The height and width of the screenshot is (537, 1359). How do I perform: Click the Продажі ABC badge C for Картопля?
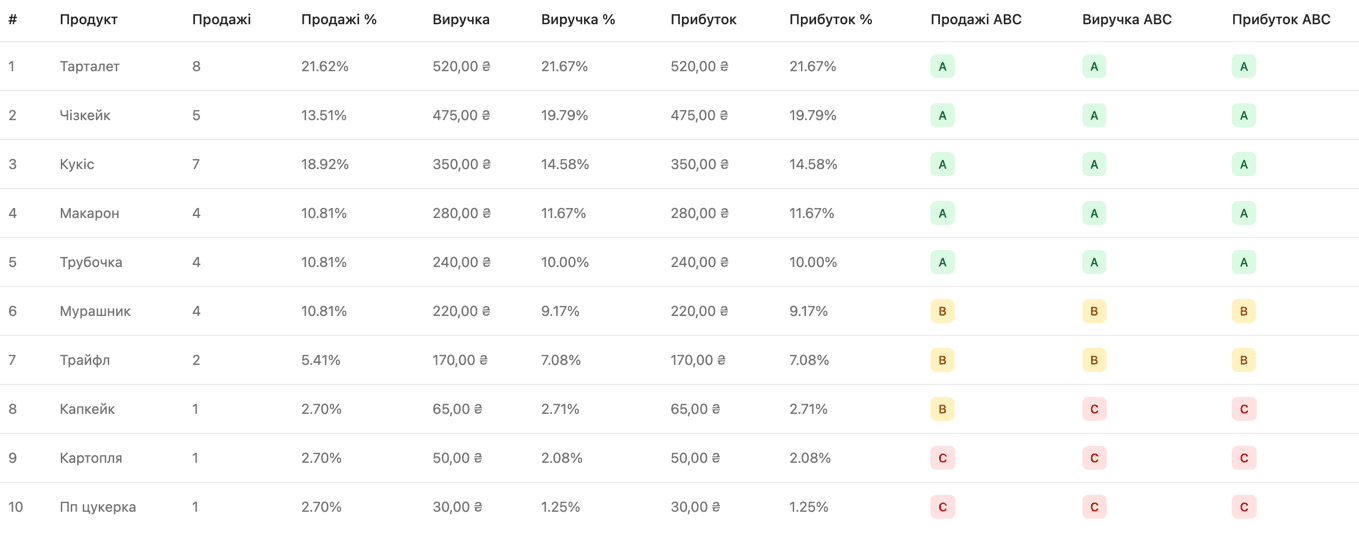(943, 458)
